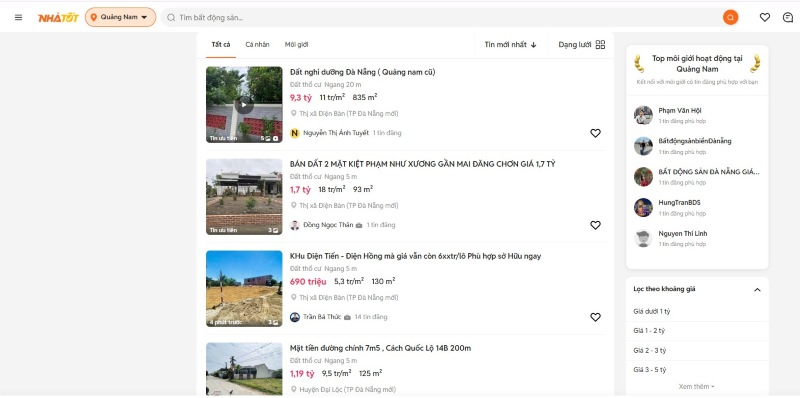Image resolution: width=800 pixels, height=398 pixels.
Task: Click Huyện Đại Lộc location text
Action: [x=347, y=389]
